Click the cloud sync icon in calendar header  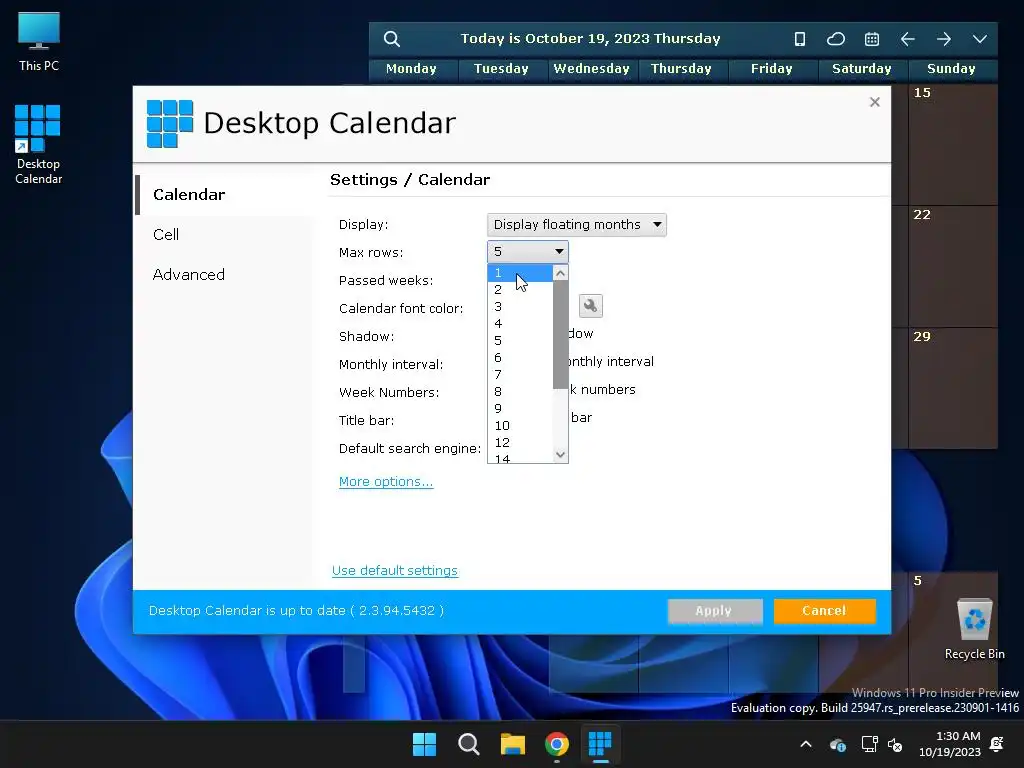pos(836,39)
